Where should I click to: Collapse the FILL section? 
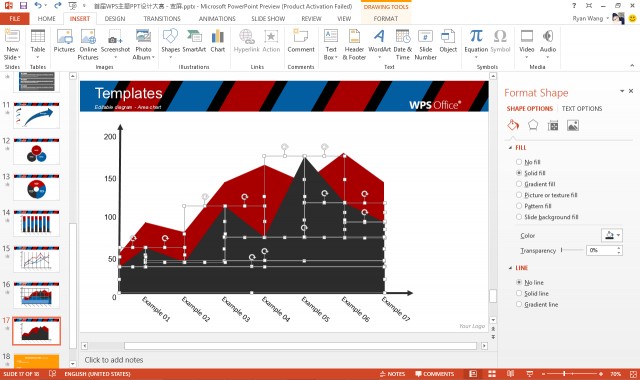tap(510, 148)
